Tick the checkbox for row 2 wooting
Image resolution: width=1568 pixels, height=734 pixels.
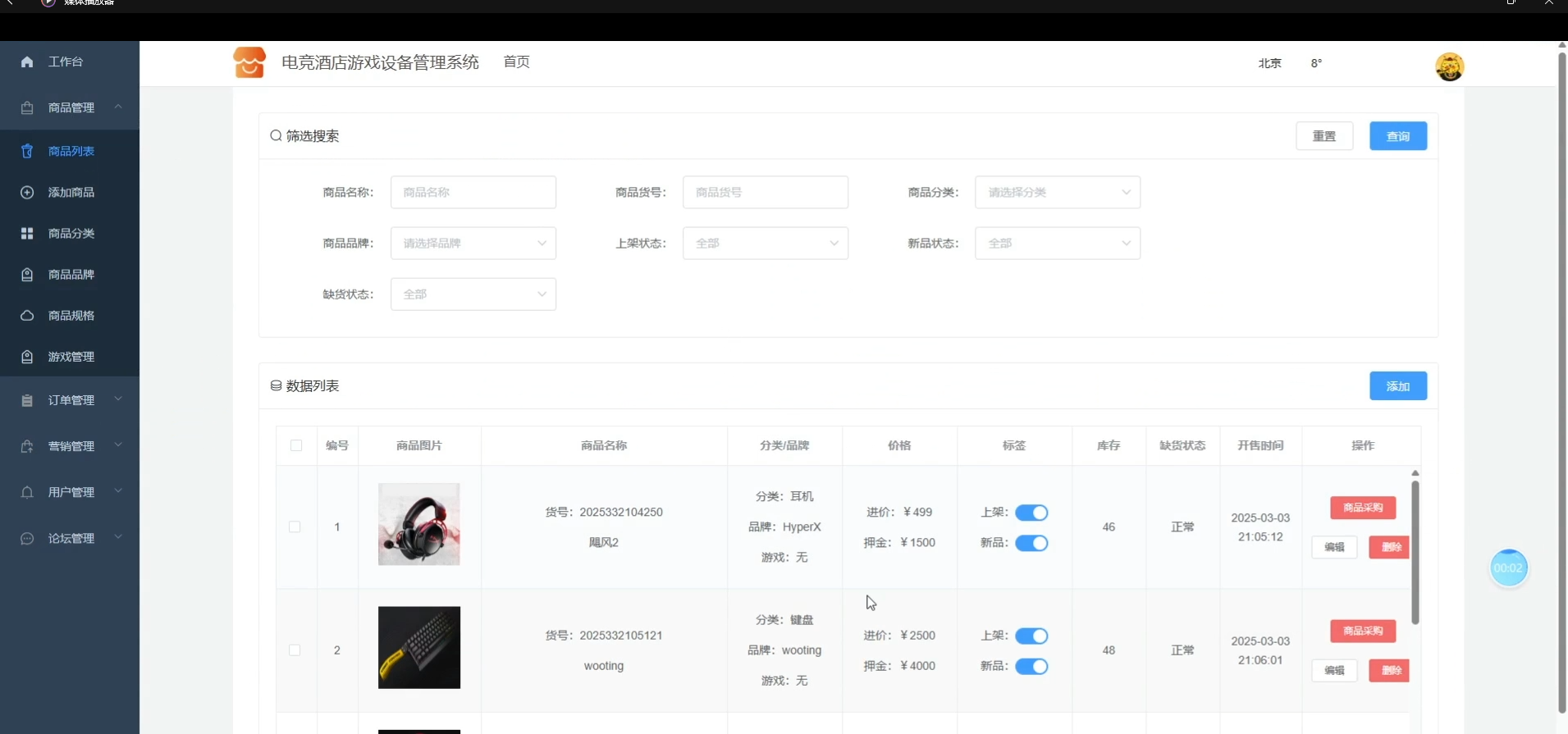tap(295, 650)
